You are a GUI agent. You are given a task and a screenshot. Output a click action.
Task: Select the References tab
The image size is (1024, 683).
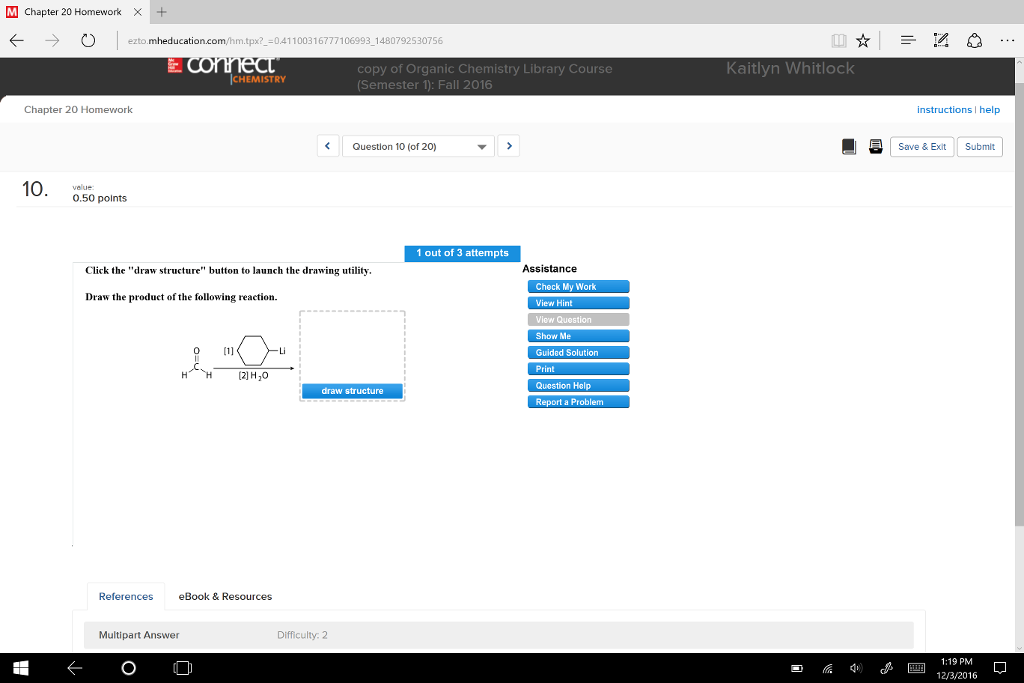pyautogui.click(x=125, y=596)
